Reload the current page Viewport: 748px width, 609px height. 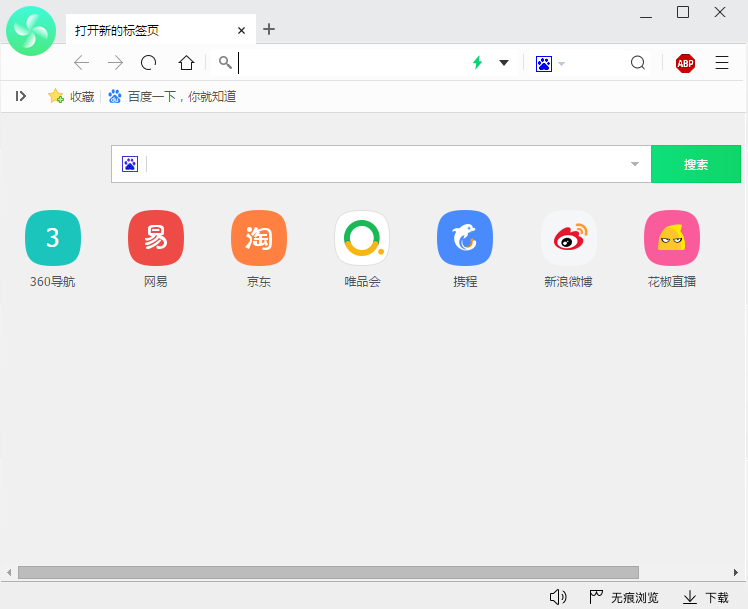point(148,62)
